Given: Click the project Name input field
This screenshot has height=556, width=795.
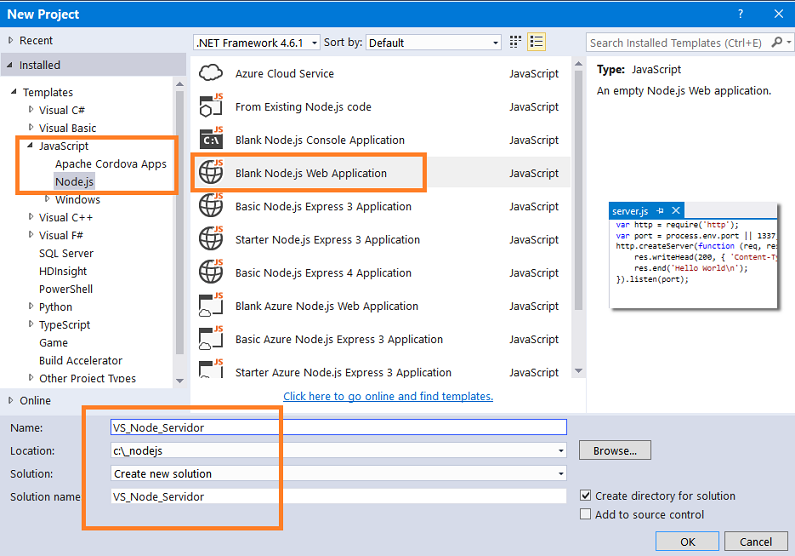Looking at the screenshot, I should click(338, 427).
